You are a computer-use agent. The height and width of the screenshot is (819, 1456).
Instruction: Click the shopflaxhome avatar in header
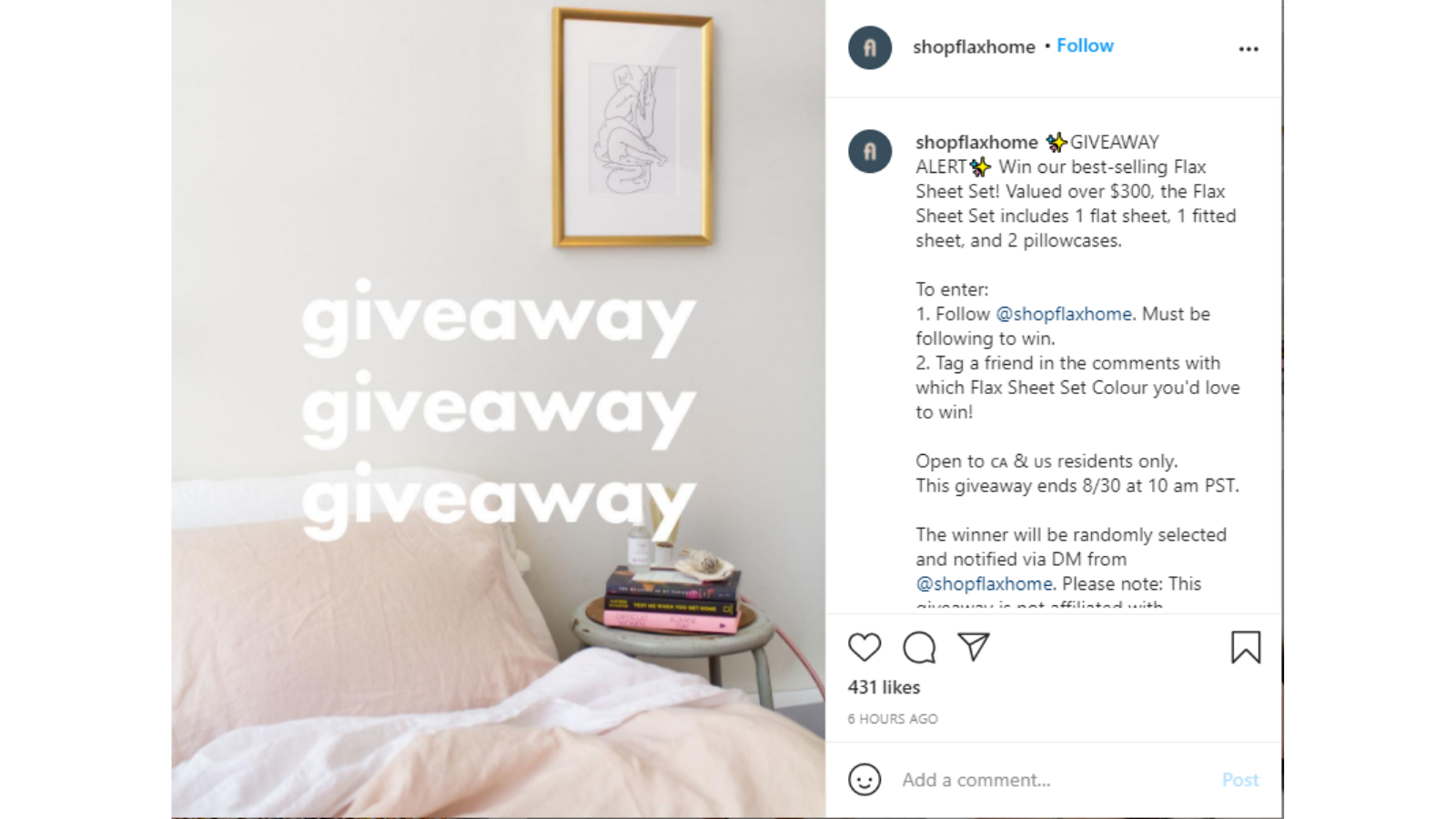coord(870,47)
